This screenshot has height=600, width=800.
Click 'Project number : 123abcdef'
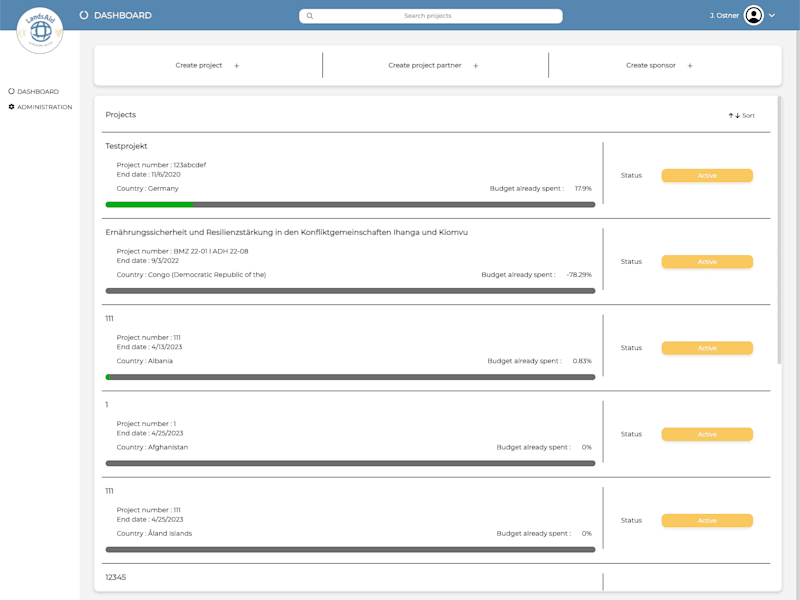pyautogui.click(x=161, y=165)
